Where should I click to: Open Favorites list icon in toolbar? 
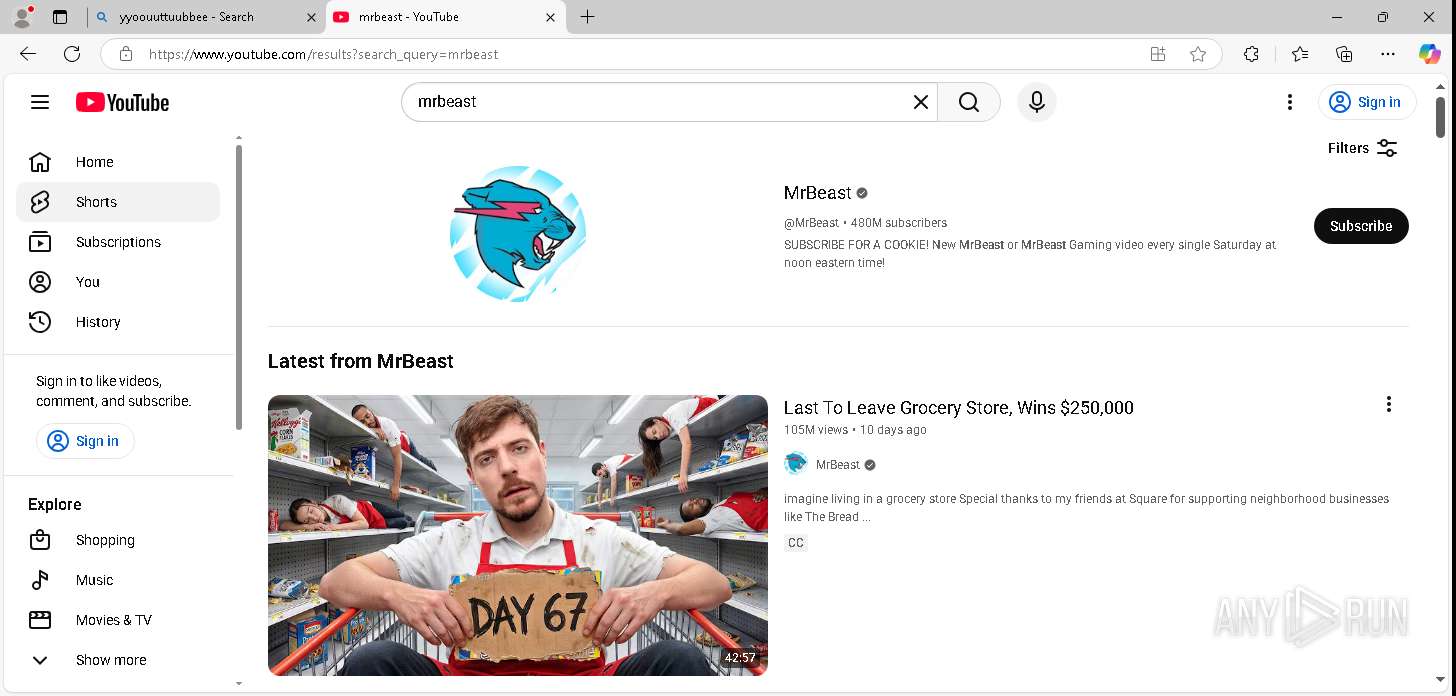(x=1299, y=54)
